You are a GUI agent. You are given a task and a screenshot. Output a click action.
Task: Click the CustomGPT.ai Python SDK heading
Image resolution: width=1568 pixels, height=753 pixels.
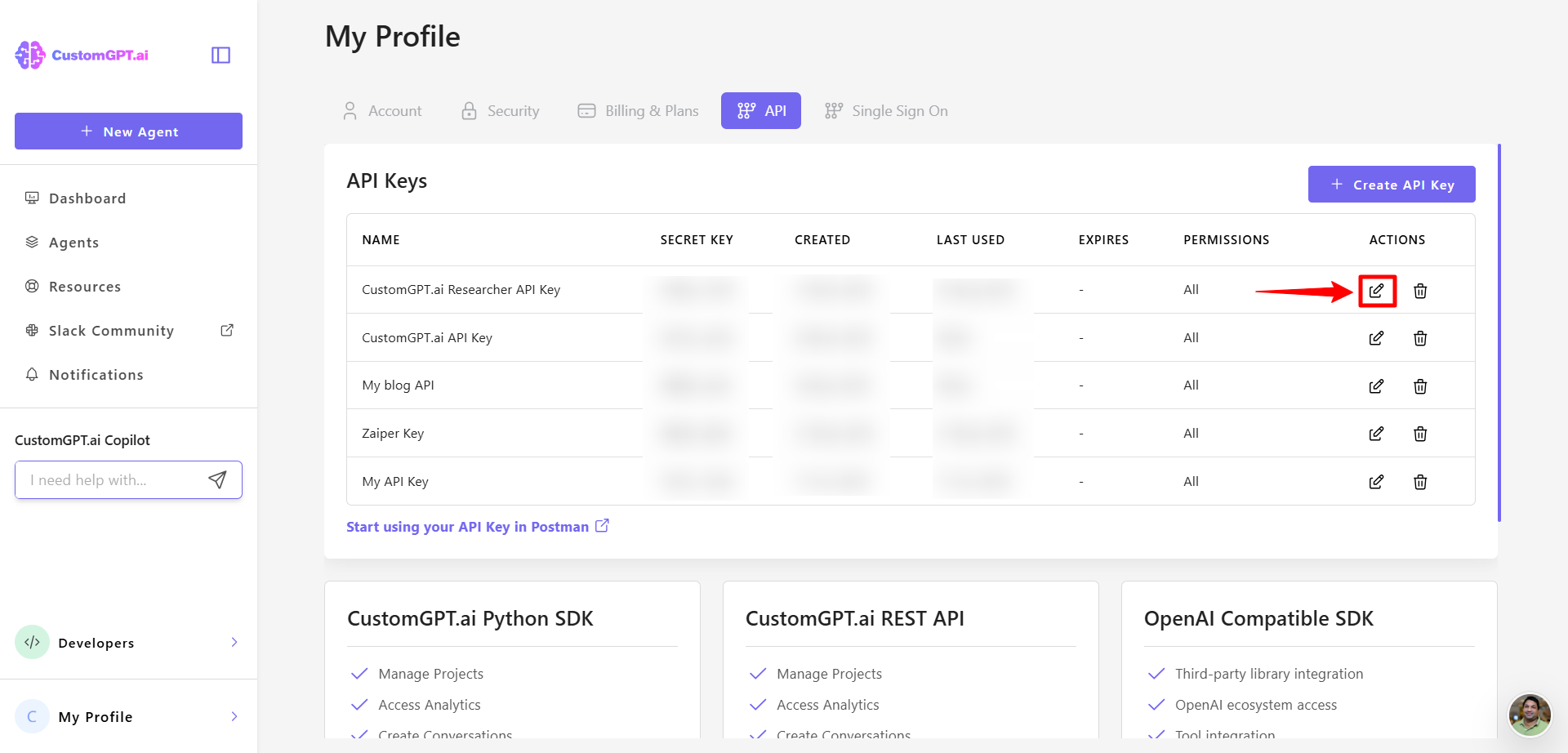tap(470, 619)
